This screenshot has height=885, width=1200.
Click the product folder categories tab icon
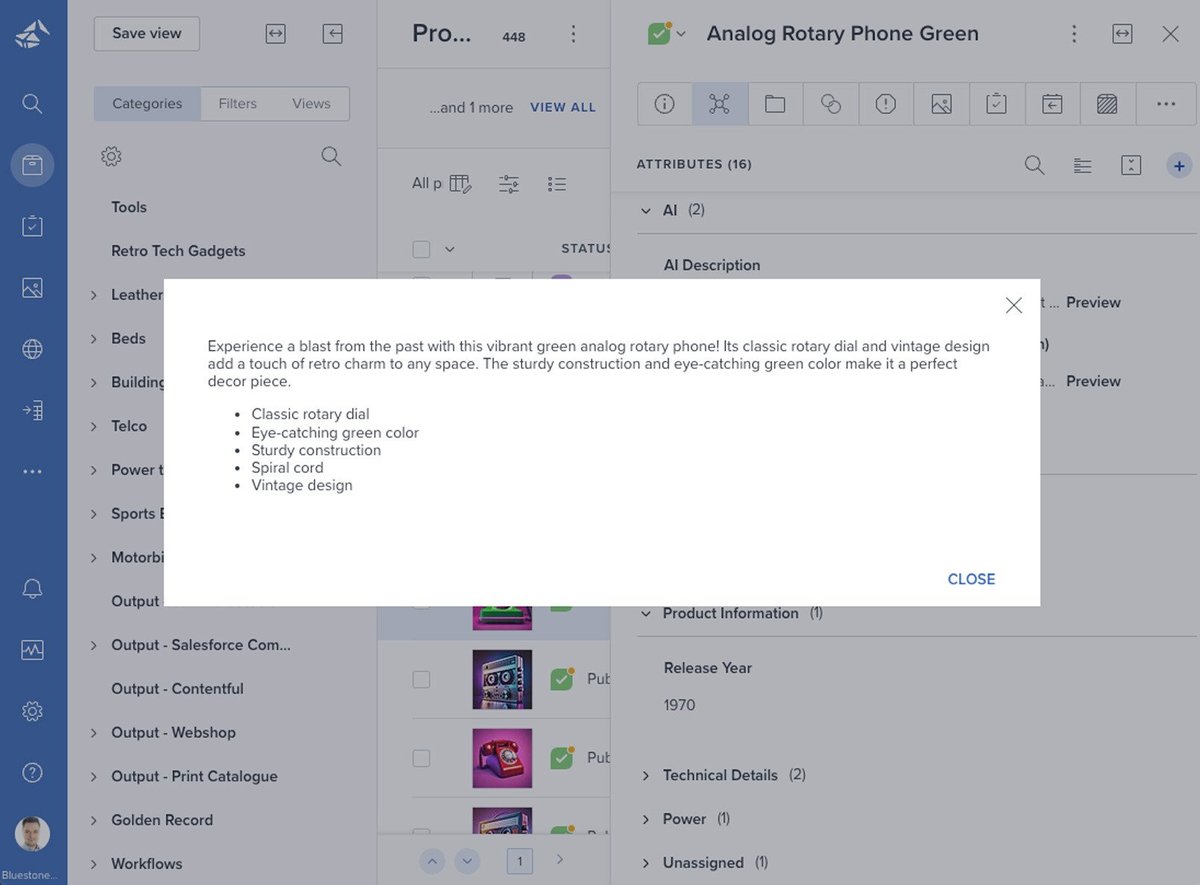(775, 104)
